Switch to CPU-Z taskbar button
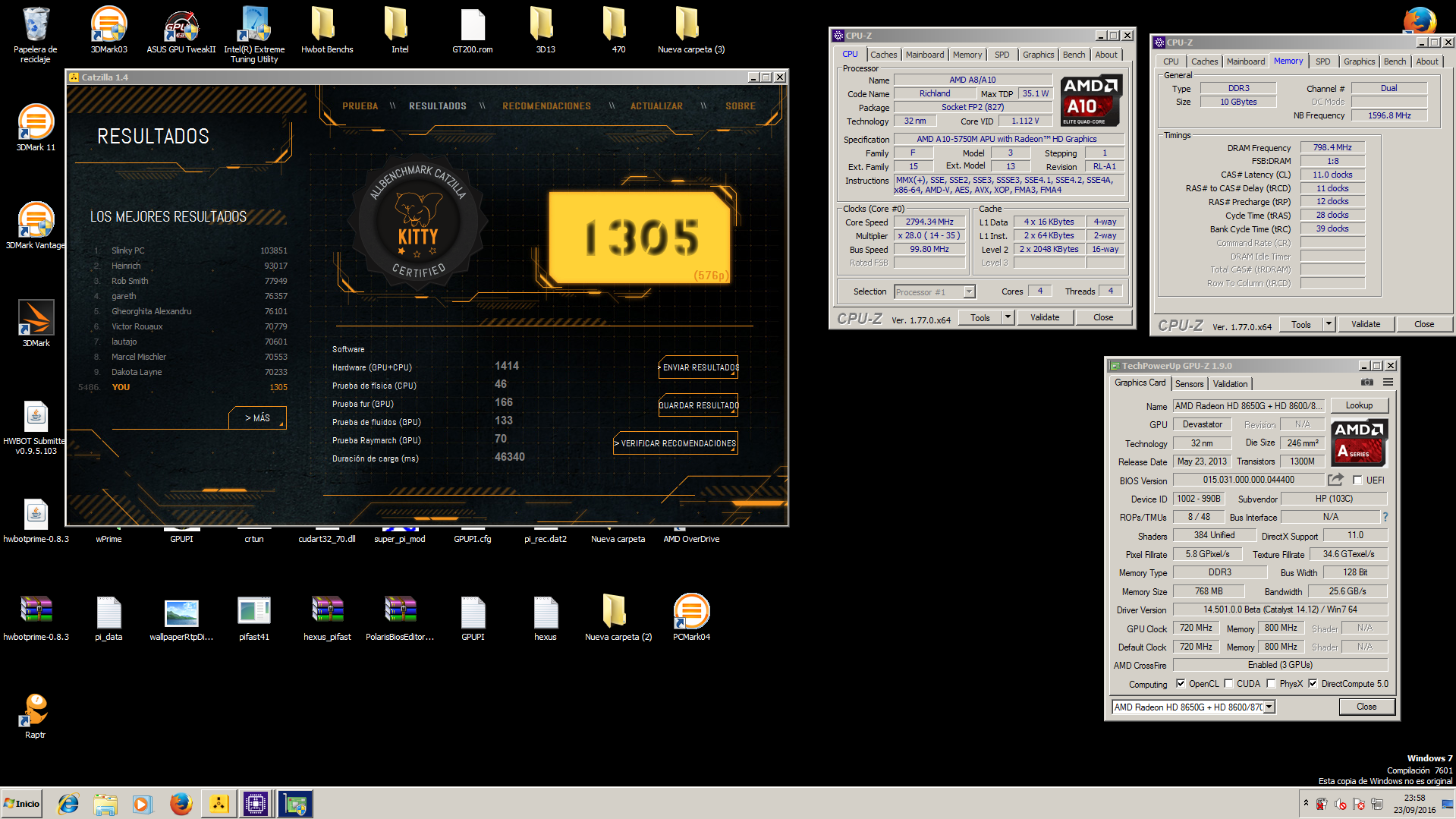 (256, 804)
